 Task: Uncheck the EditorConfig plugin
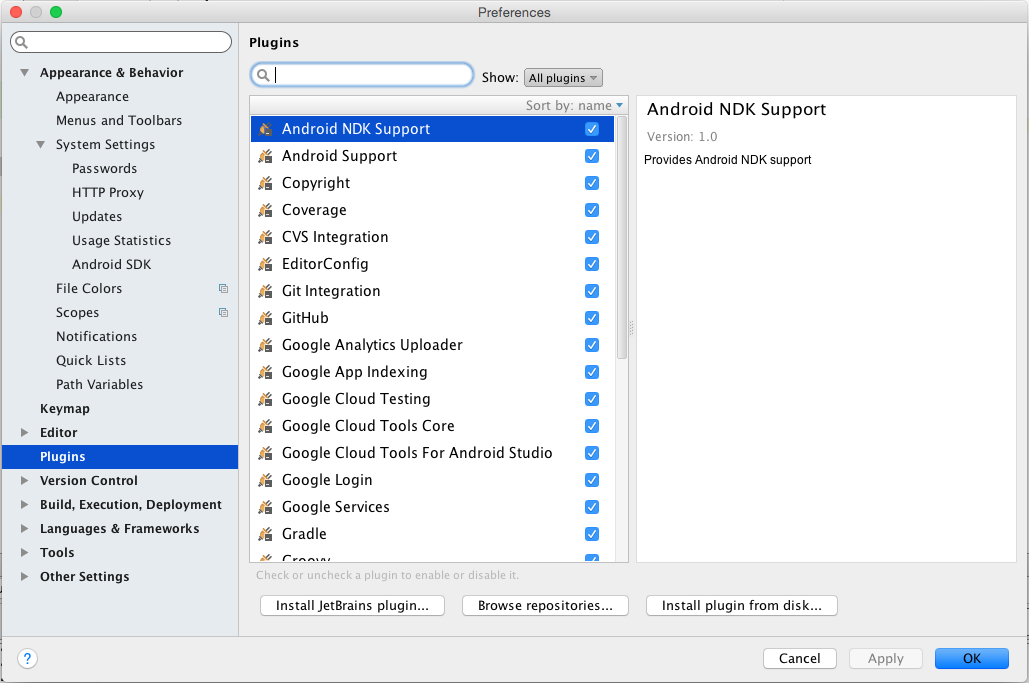[592, 264]
